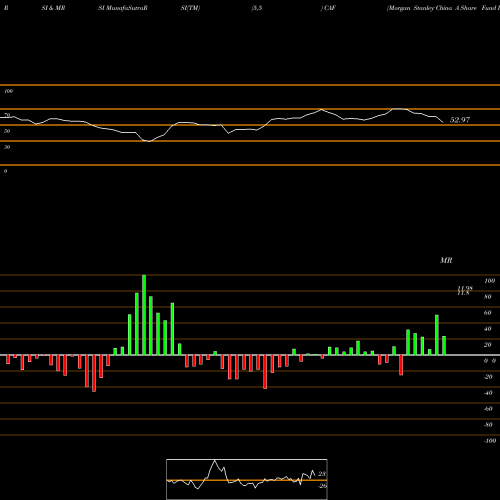Click the RSI axis label 100

point(9,91)
